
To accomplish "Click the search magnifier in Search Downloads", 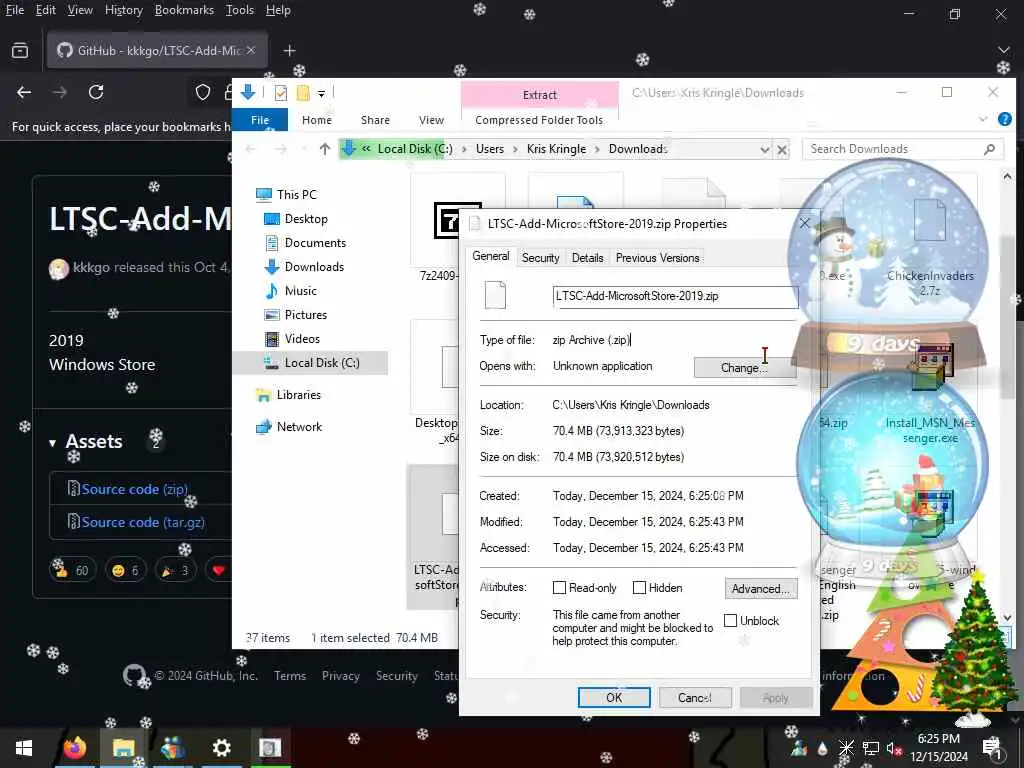I will (x=989, y=149).
